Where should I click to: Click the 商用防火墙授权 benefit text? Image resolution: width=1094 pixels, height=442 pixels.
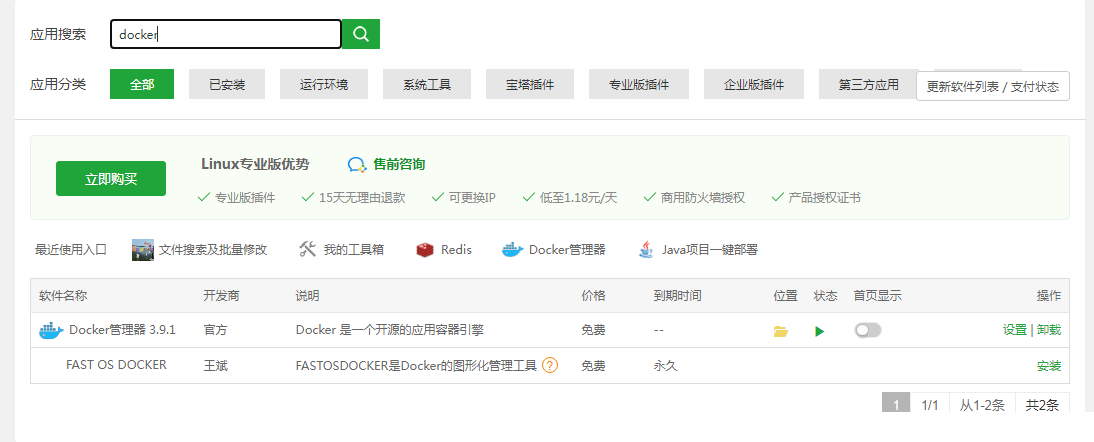(703, 197)
